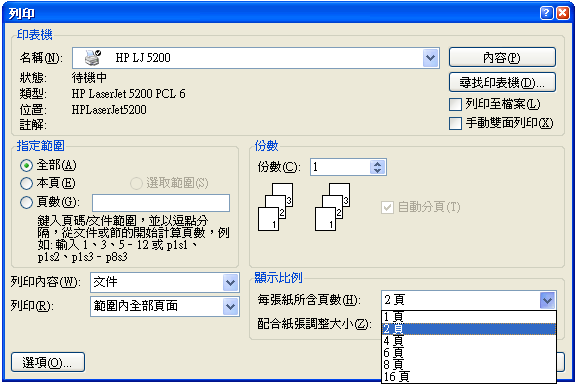The width and height of the screenshot is (577, 386).
Task: Choose 6 頁 from the list
Action: (469, 353)
